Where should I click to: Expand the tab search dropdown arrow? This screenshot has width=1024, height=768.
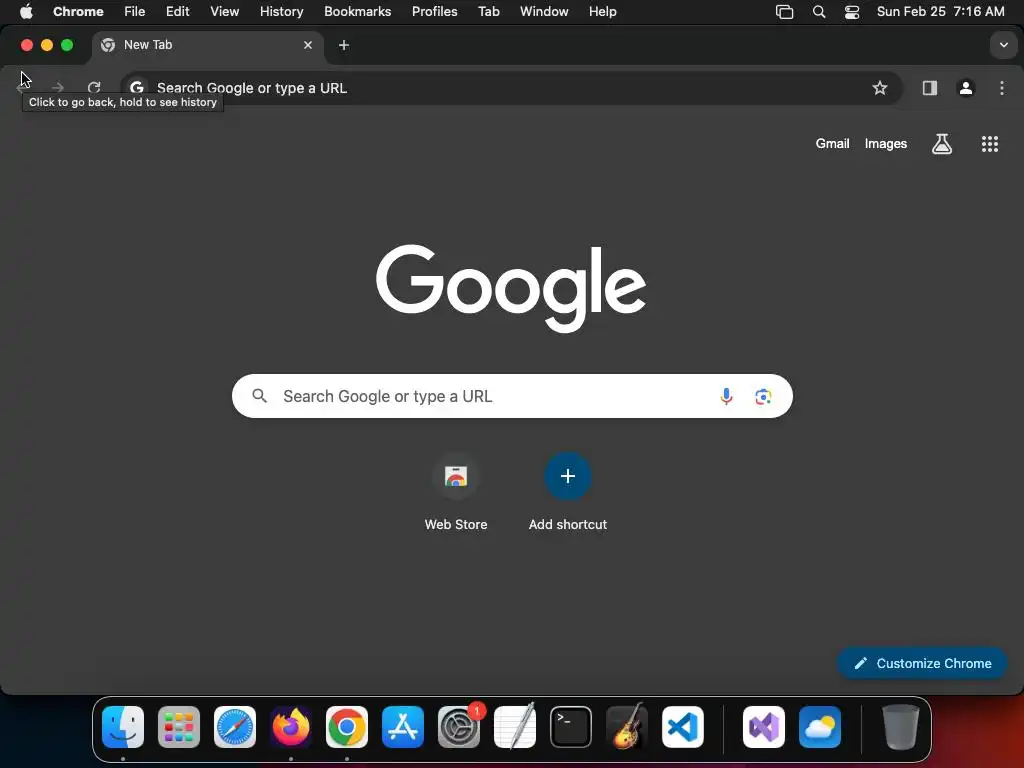[x=1003, y=45]
